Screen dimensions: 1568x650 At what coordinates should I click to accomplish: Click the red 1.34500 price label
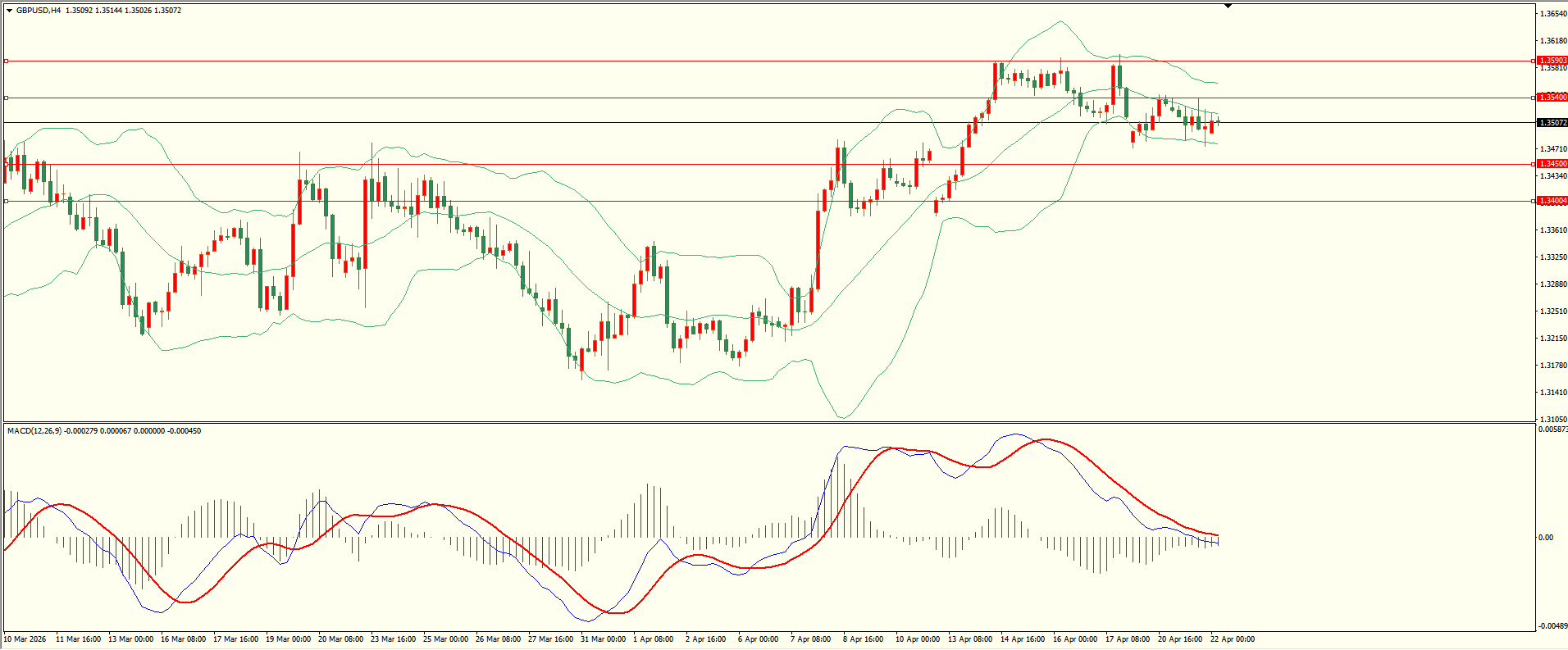point(1552,164)
